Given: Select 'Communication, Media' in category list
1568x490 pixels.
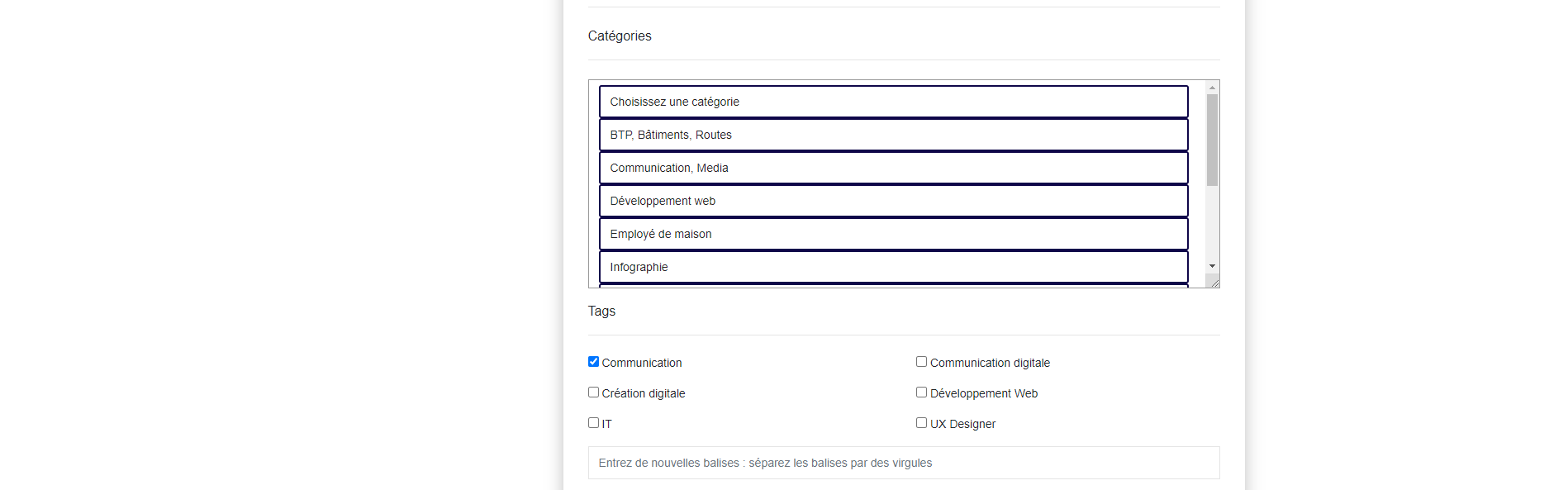Looking at the screenshot, I should tap(893, 168).
